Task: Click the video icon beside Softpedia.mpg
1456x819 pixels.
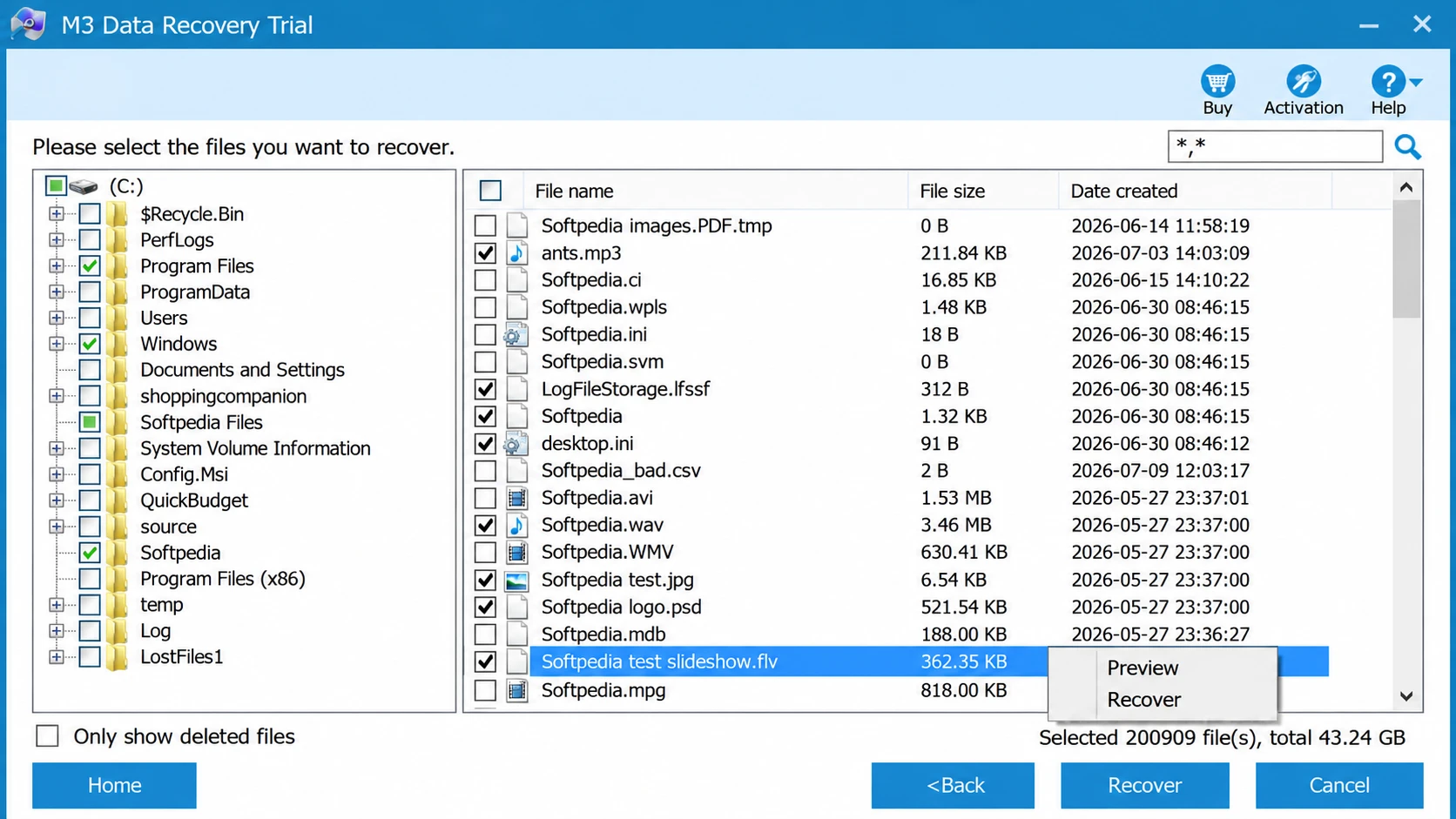Action: [x=517, y=690]
